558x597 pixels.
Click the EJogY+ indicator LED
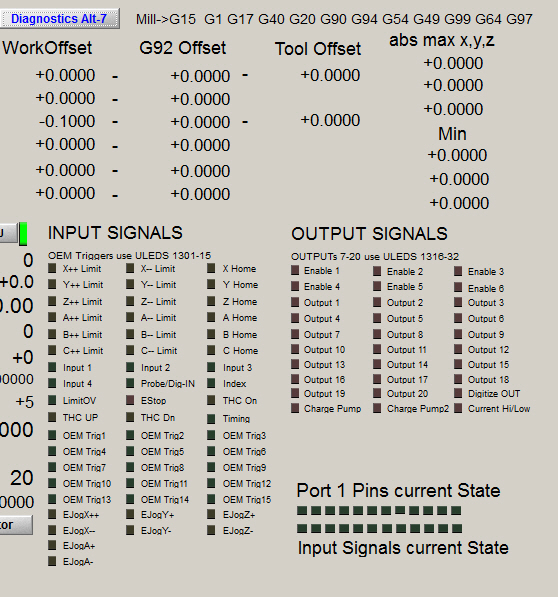coord(130,514)
